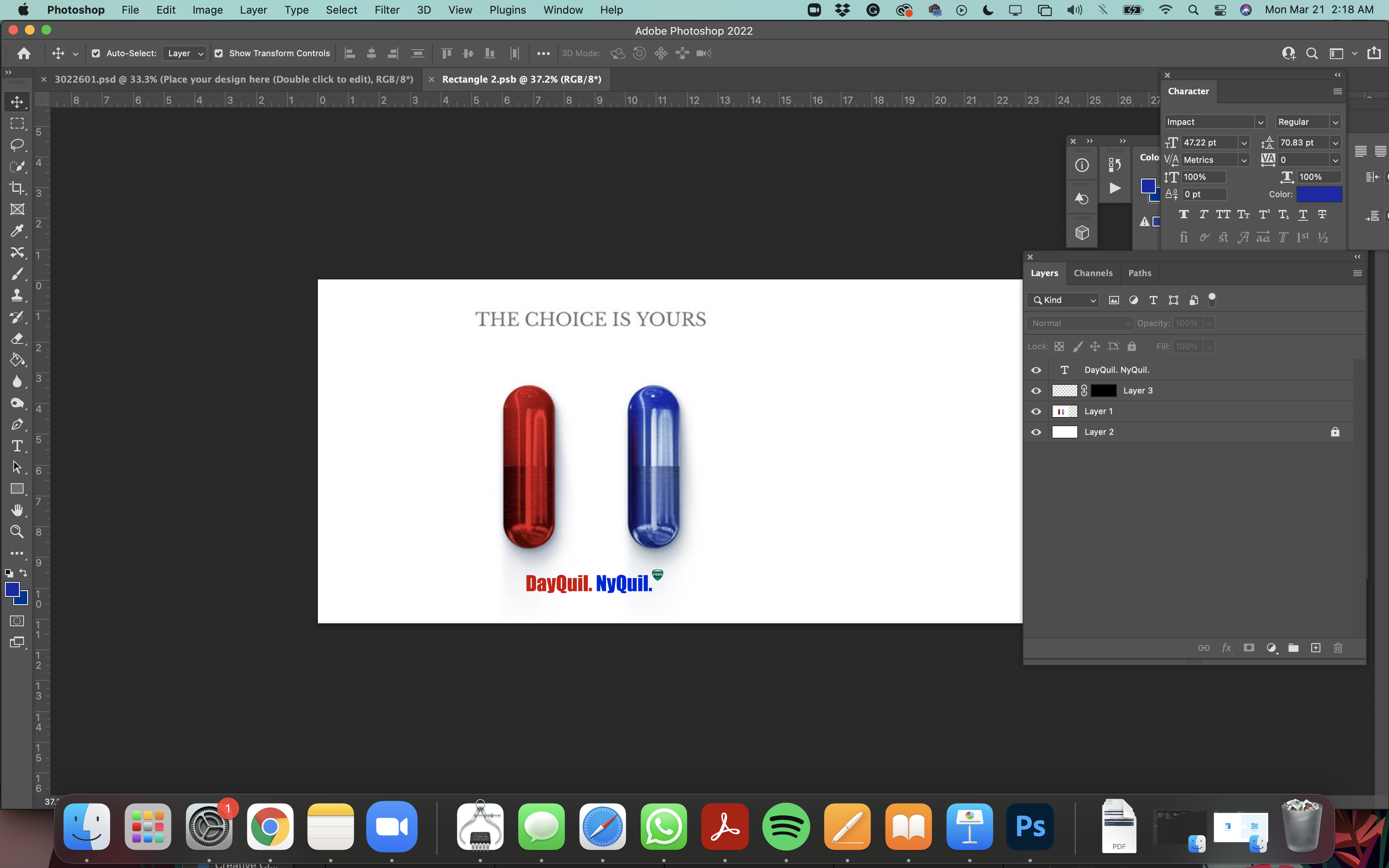Open the Character panel flyout menu

coord(1337,91)
